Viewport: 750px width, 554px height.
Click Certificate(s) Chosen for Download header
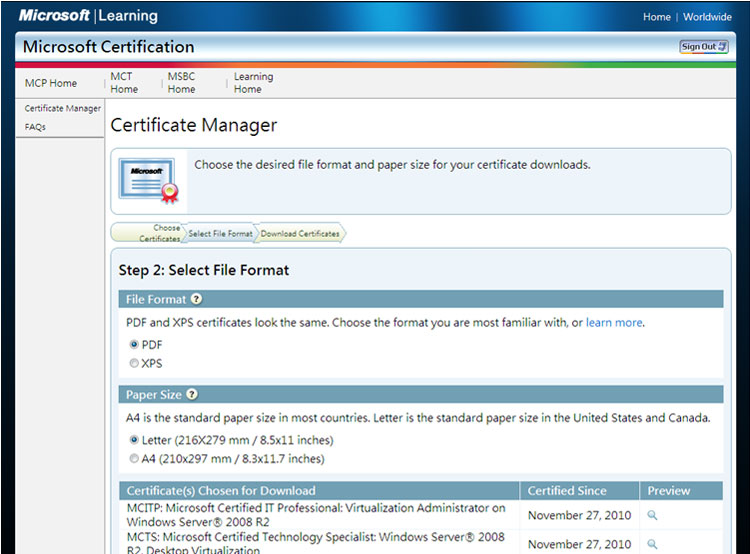tap(319, 491)
